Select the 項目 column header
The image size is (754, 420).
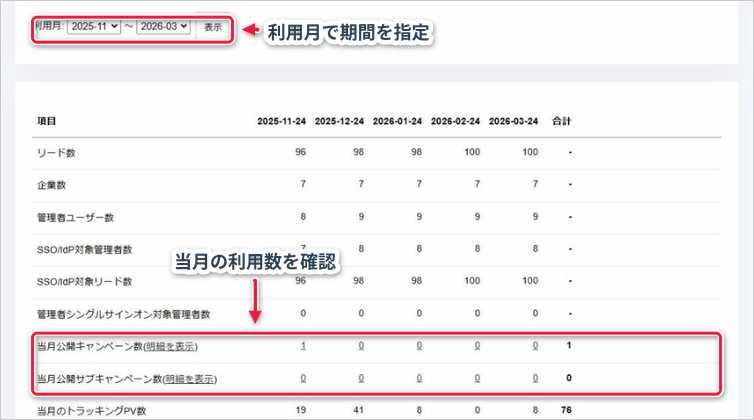click(47, 121)
